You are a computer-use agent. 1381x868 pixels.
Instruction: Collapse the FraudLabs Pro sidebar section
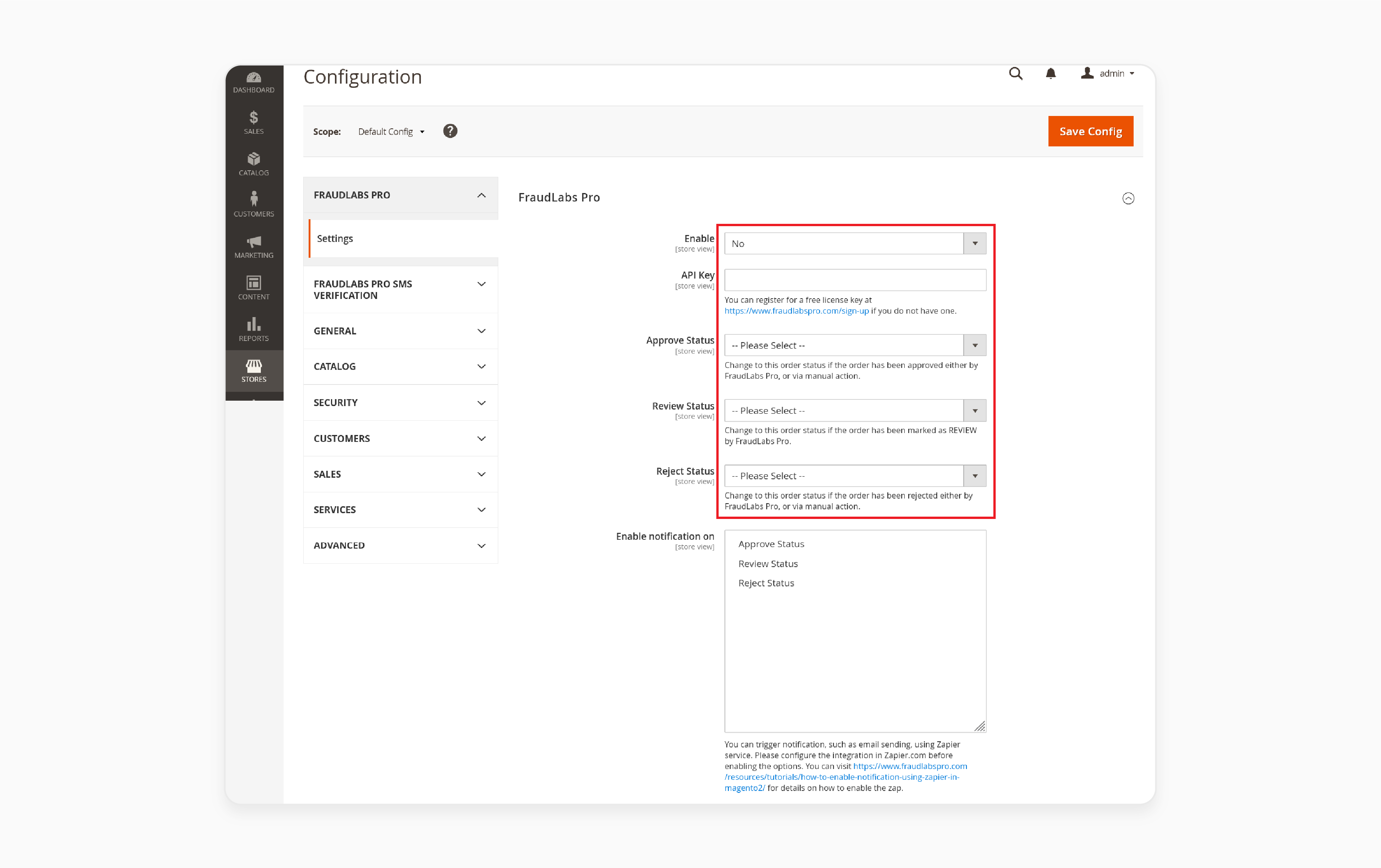point(400,195)
